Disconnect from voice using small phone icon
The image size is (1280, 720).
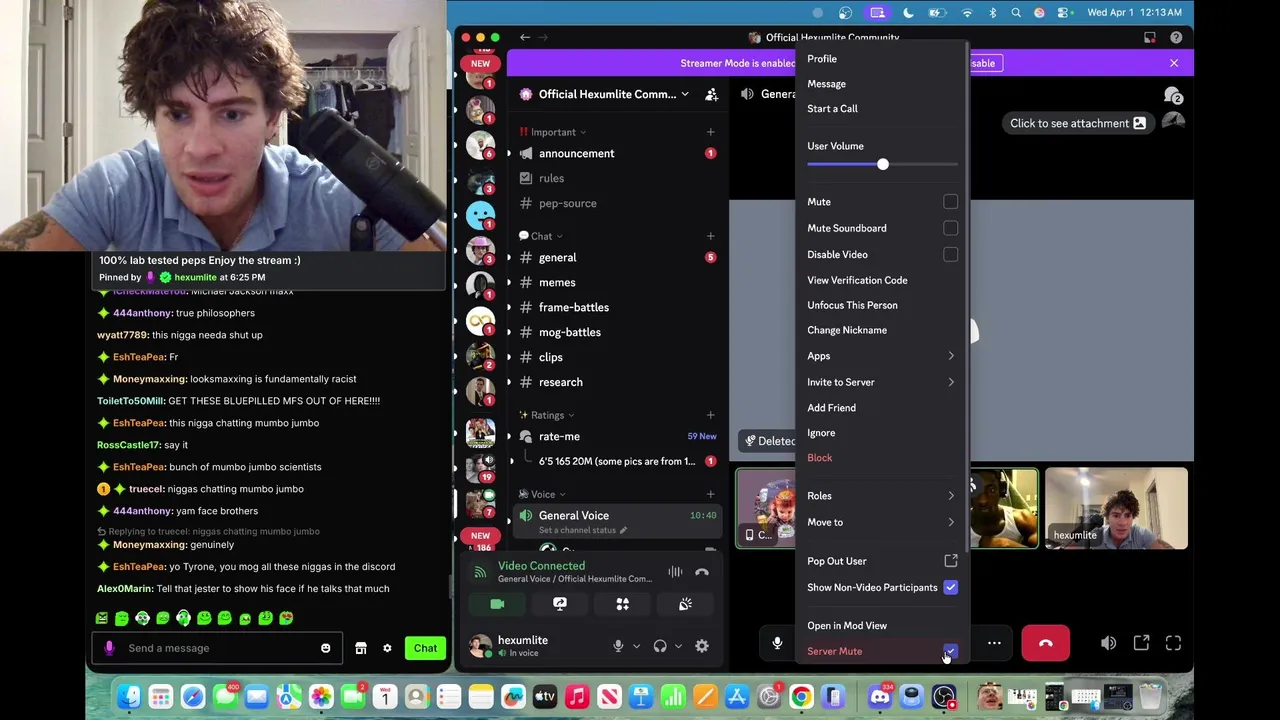(x=702, y=572)
